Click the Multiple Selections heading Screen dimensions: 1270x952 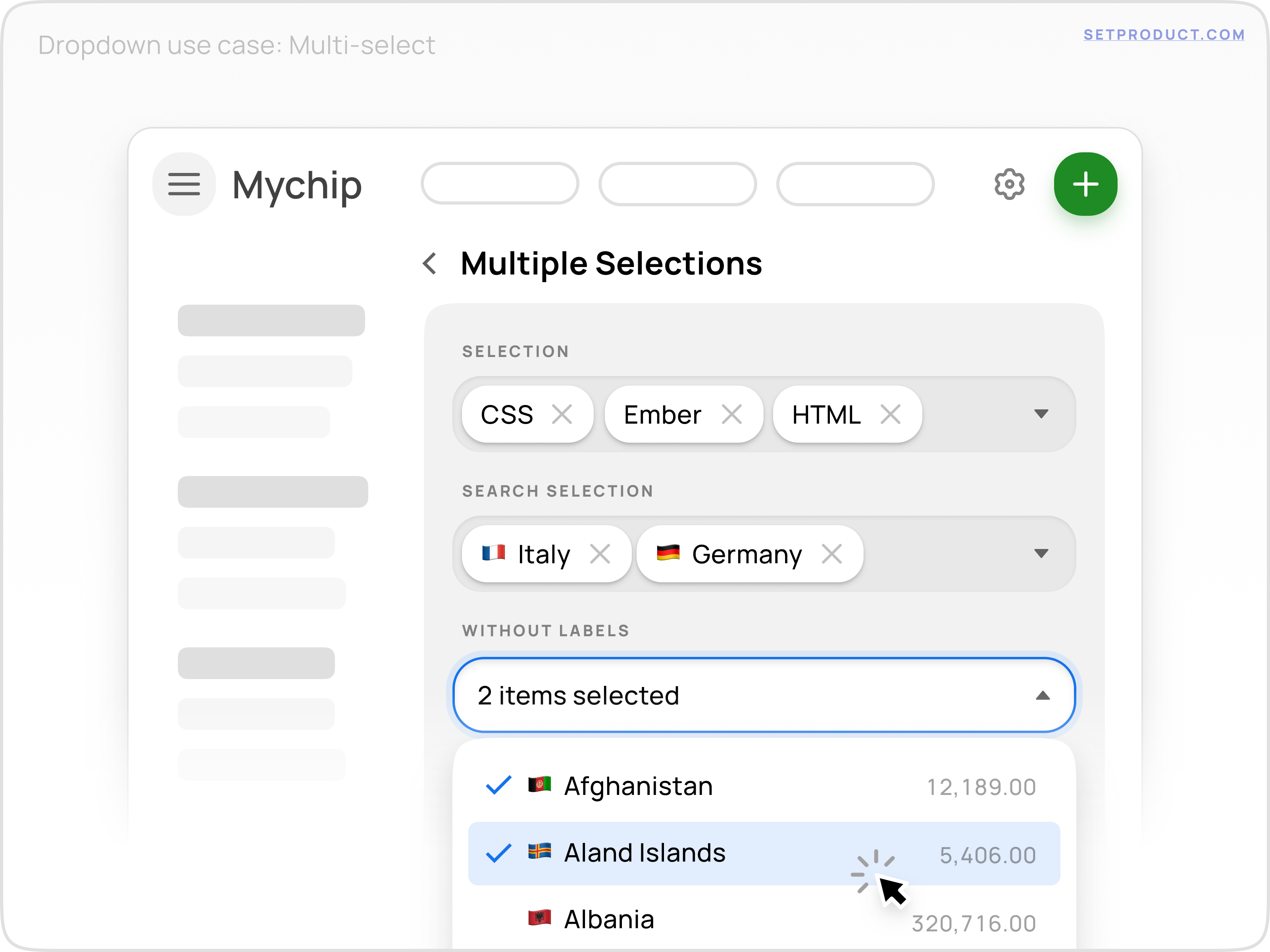(x=610, y=264)
